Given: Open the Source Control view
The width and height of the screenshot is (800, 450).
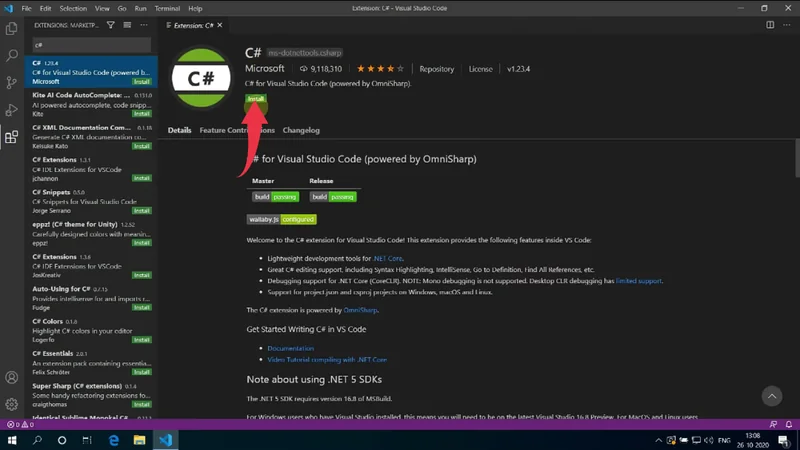Looking at the screenshot, I should coord(12,83).
